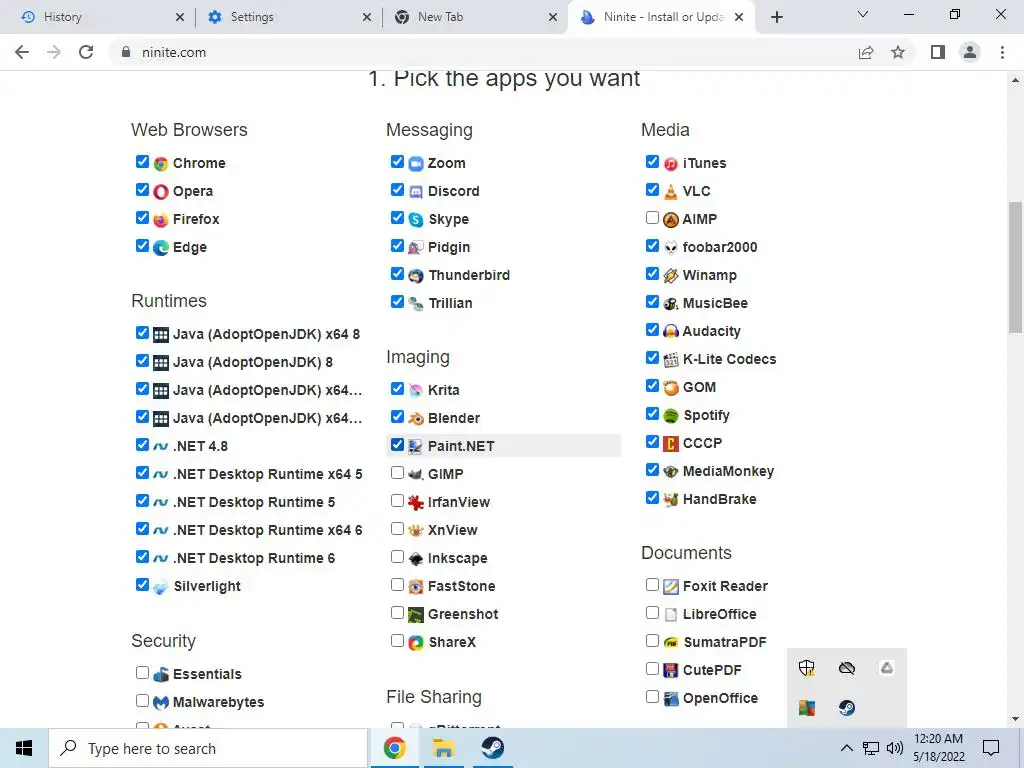The height and width of the screenshot is (768, 1024).
Task: Click the Discord app icon
Action: [x=416, y=191]
